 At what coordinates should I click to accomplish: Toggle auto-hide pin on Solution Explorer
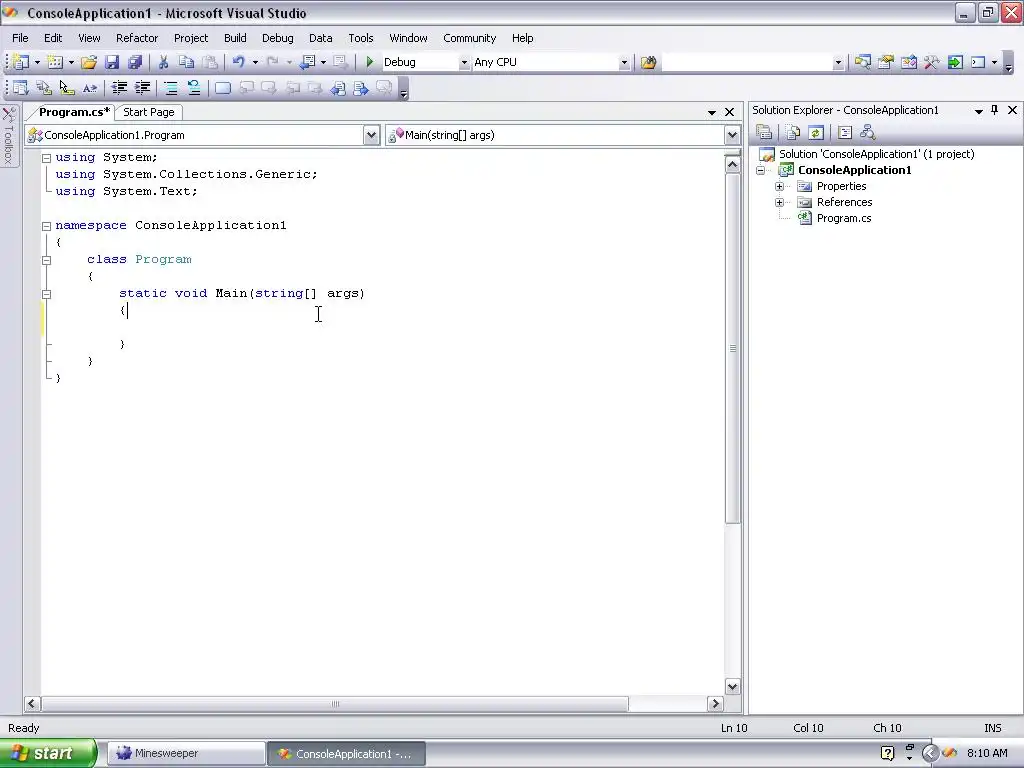(995, 110)
